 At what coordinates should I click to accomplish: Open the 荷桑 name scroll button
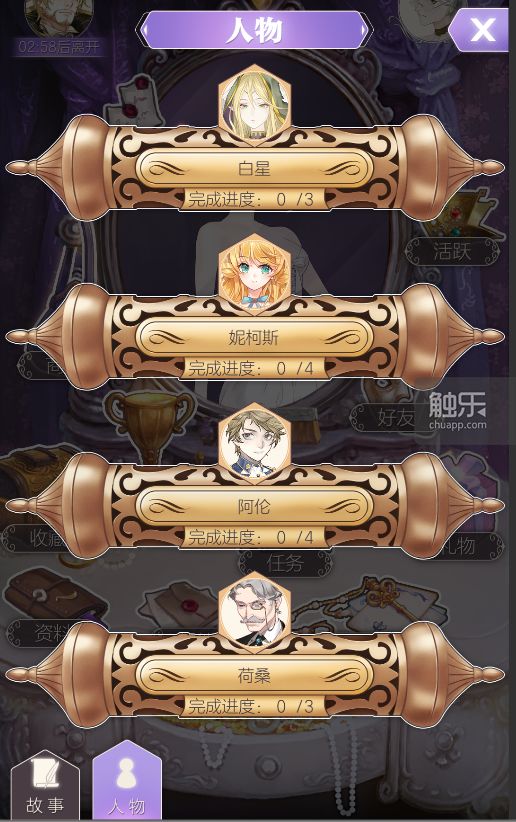pyautogui.click(x=254, y=676)
